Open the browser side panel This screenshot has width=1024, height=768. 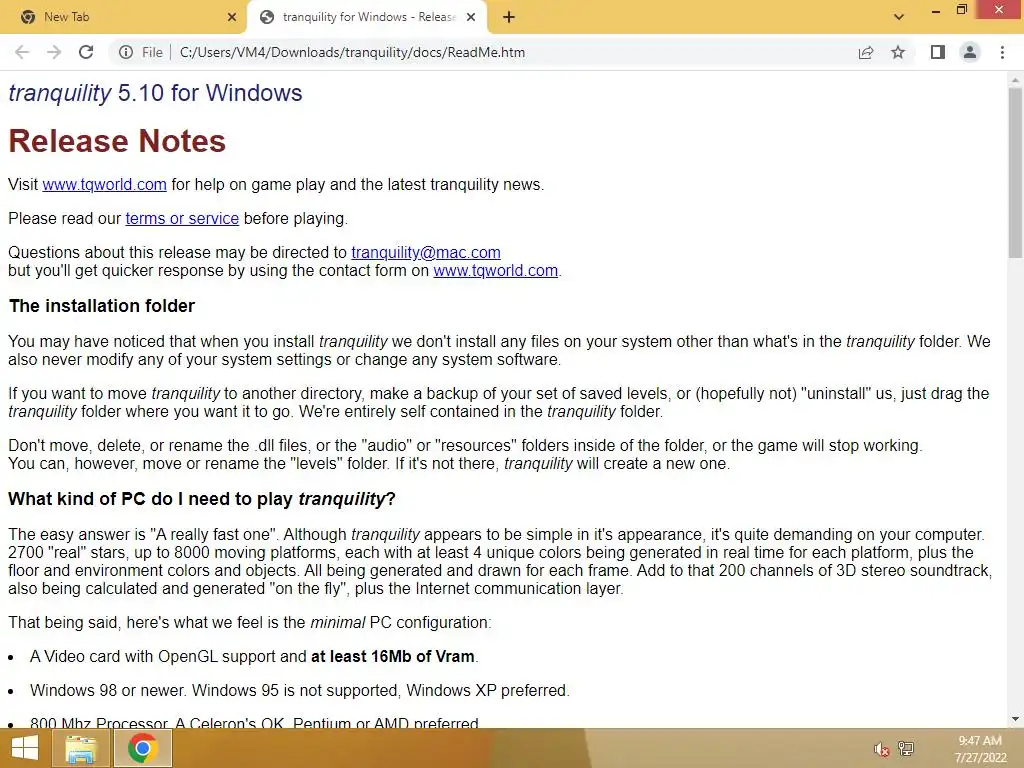pyautogui.click(x=938, y=52)
